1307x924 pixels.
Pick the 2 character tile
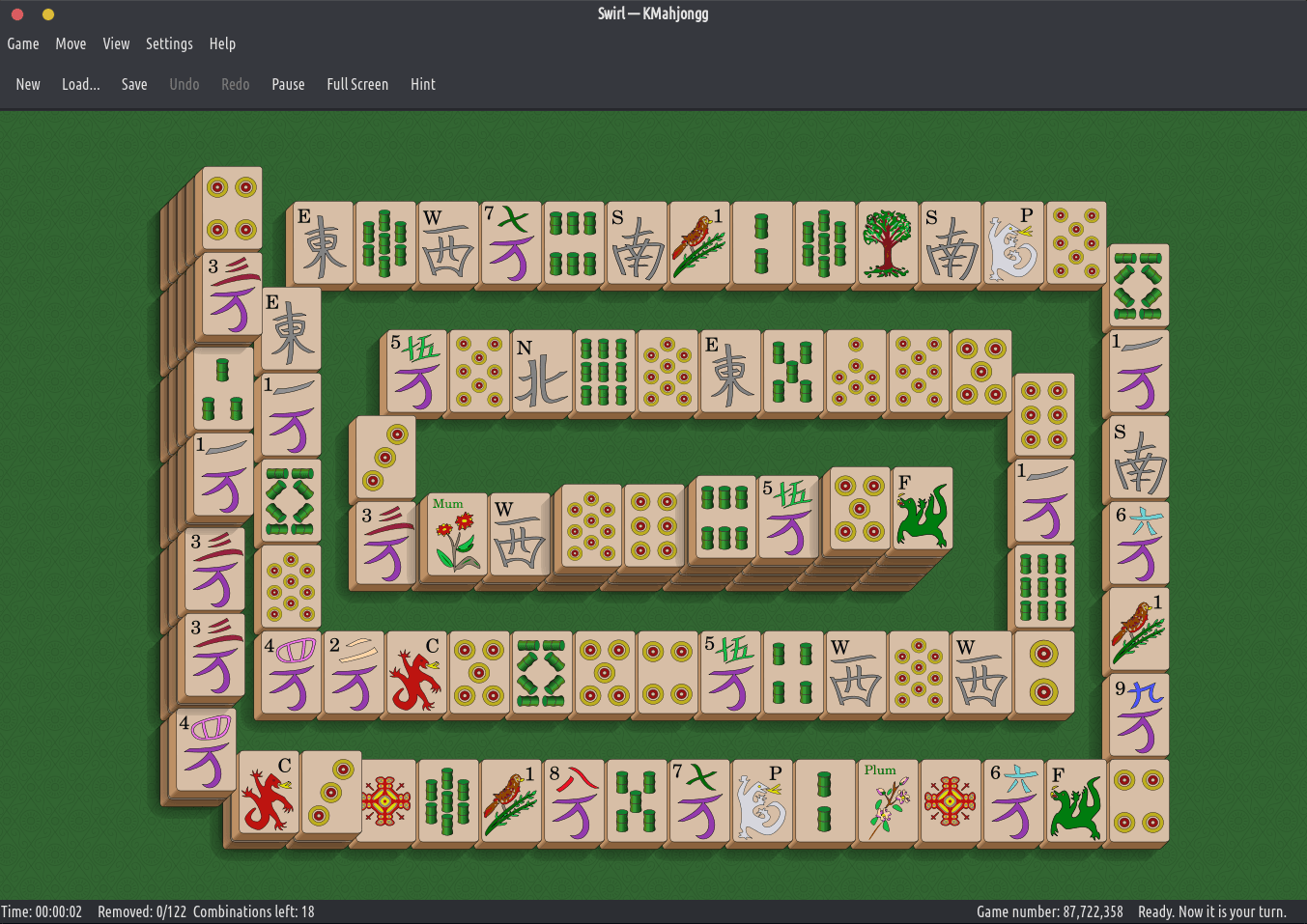click(x=354, y=674)
